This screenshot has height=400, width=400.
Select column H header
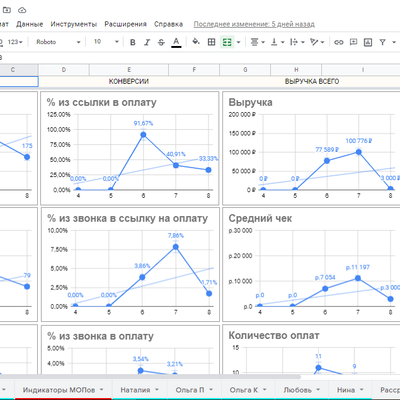click(296, 70)
